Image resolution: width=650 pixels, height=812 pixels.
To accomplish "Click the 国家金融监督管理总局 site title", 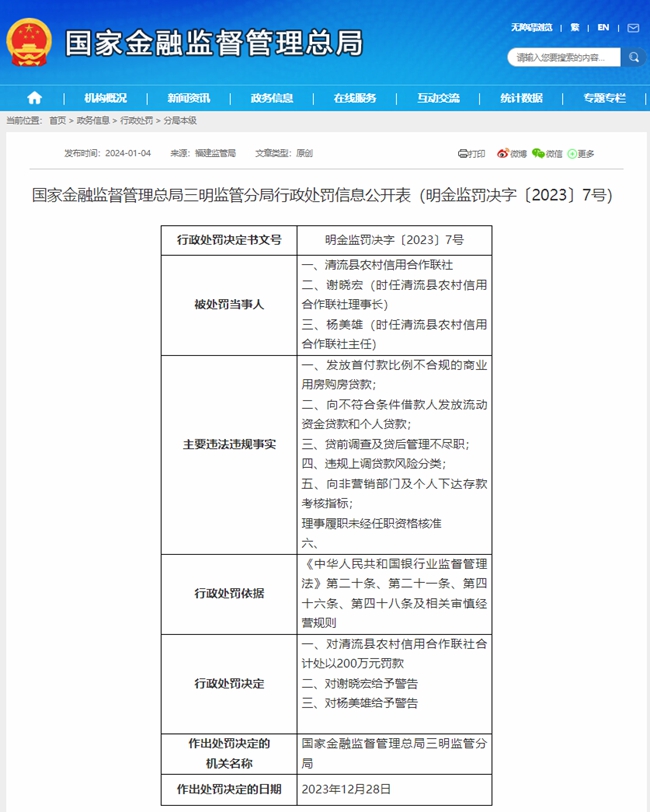I will click(214, 43).
